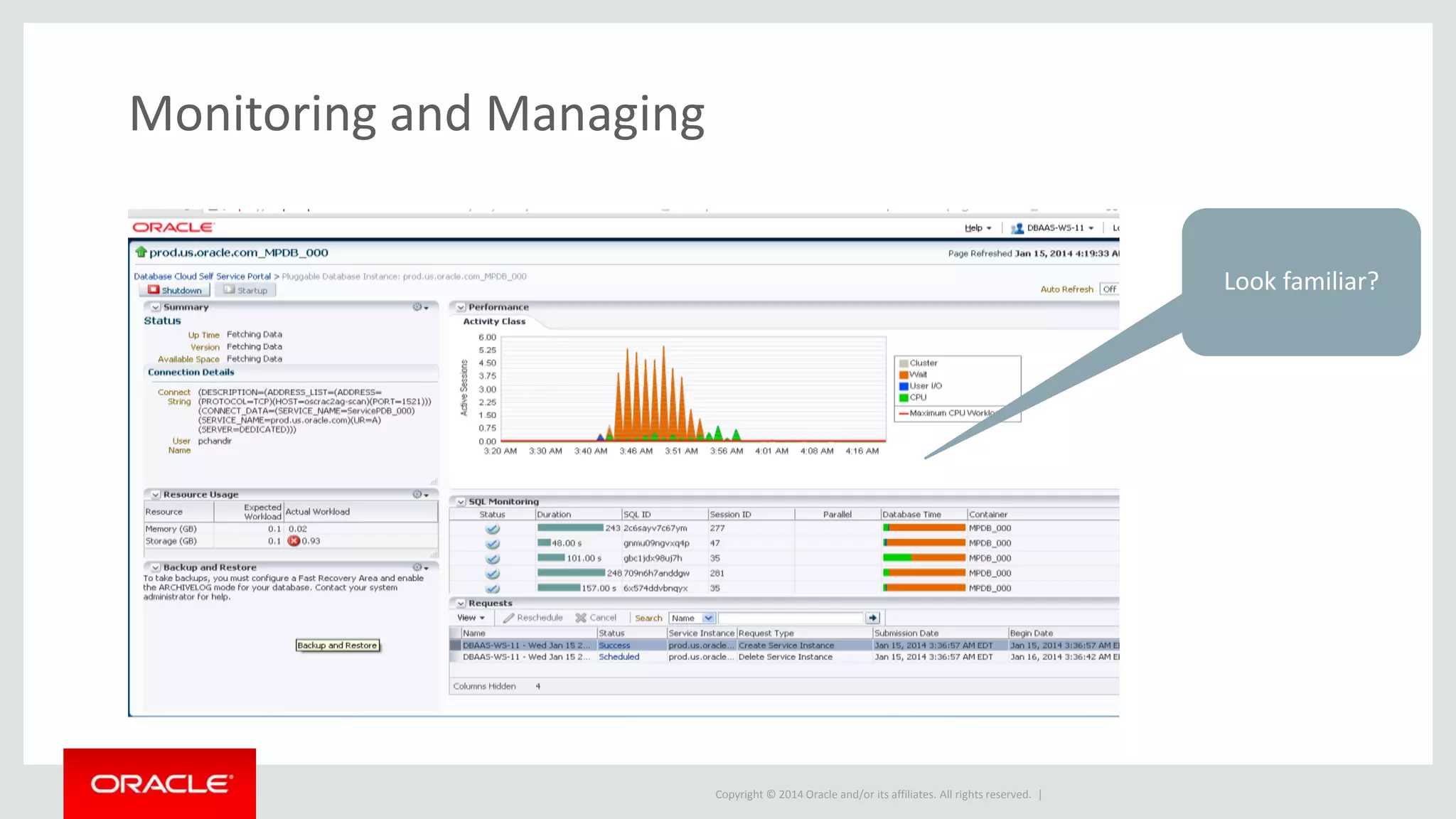Click the Oracle logo in page header
The height and width of the screenshot is (819, 1456).
click(x=173, y=227)
